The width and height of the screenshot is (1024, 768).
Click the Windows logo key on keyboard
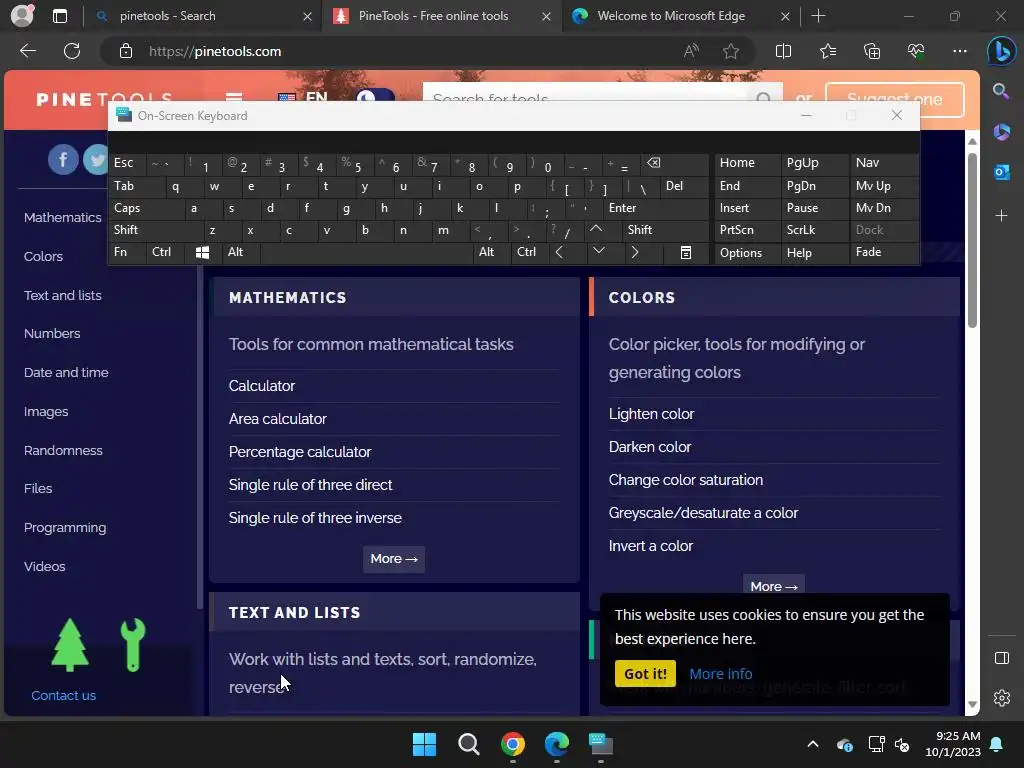click(202, 253)
